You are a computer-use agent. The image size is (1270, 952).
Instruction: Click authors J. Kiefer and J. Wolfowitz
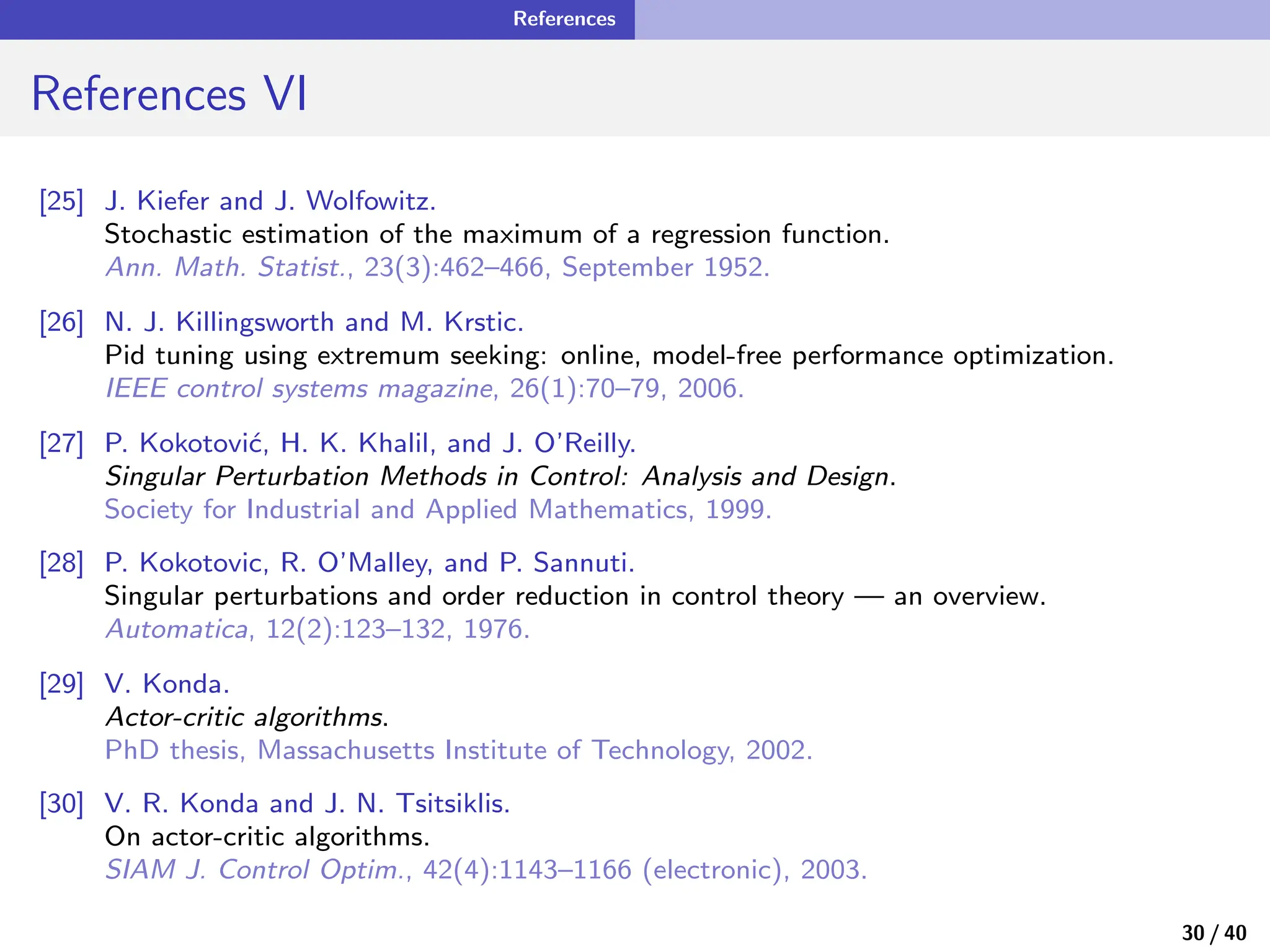[270, 201]
